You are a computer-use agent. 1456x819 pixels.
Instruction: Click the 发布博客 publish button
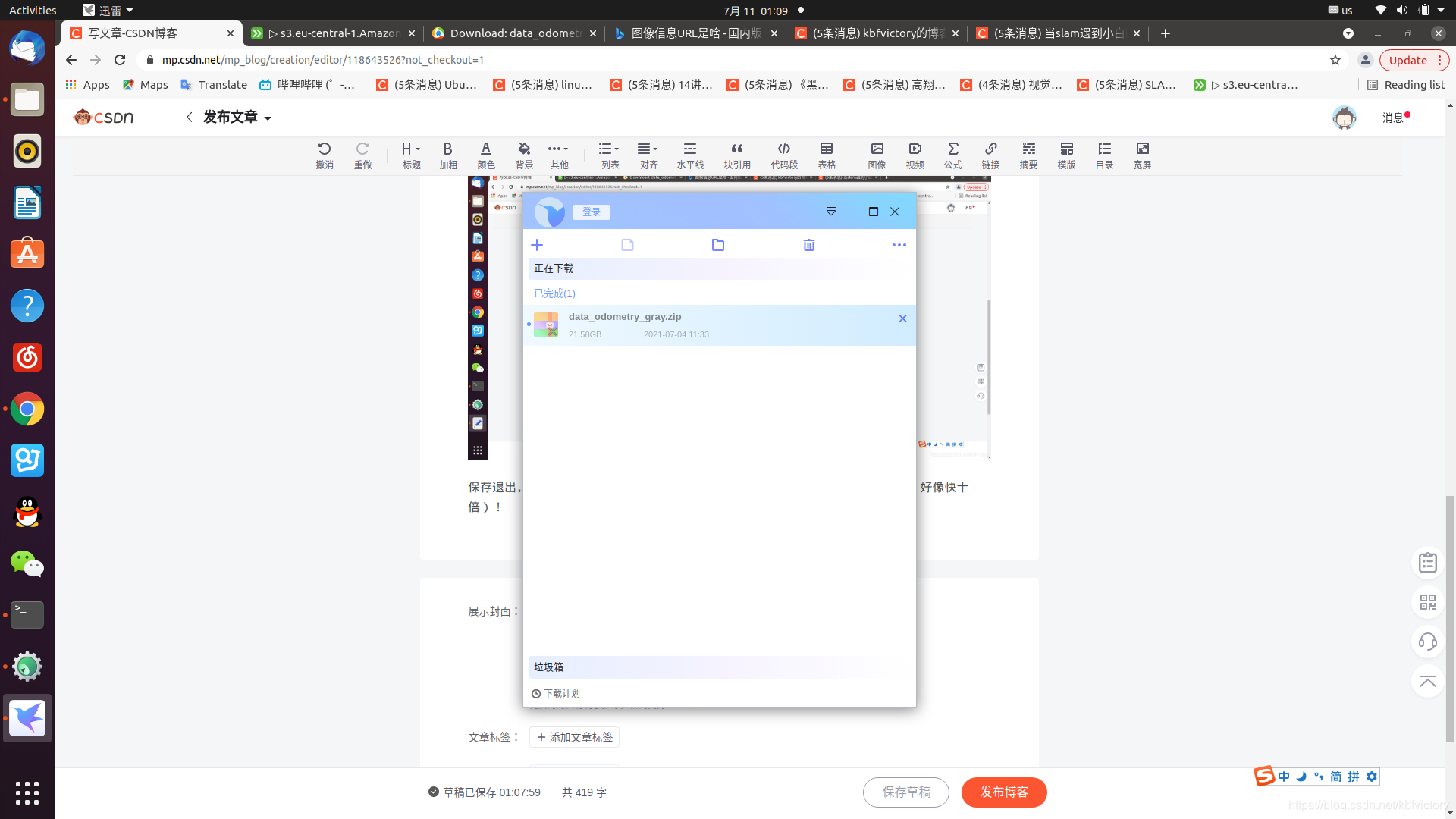(x=1003, y=792)
